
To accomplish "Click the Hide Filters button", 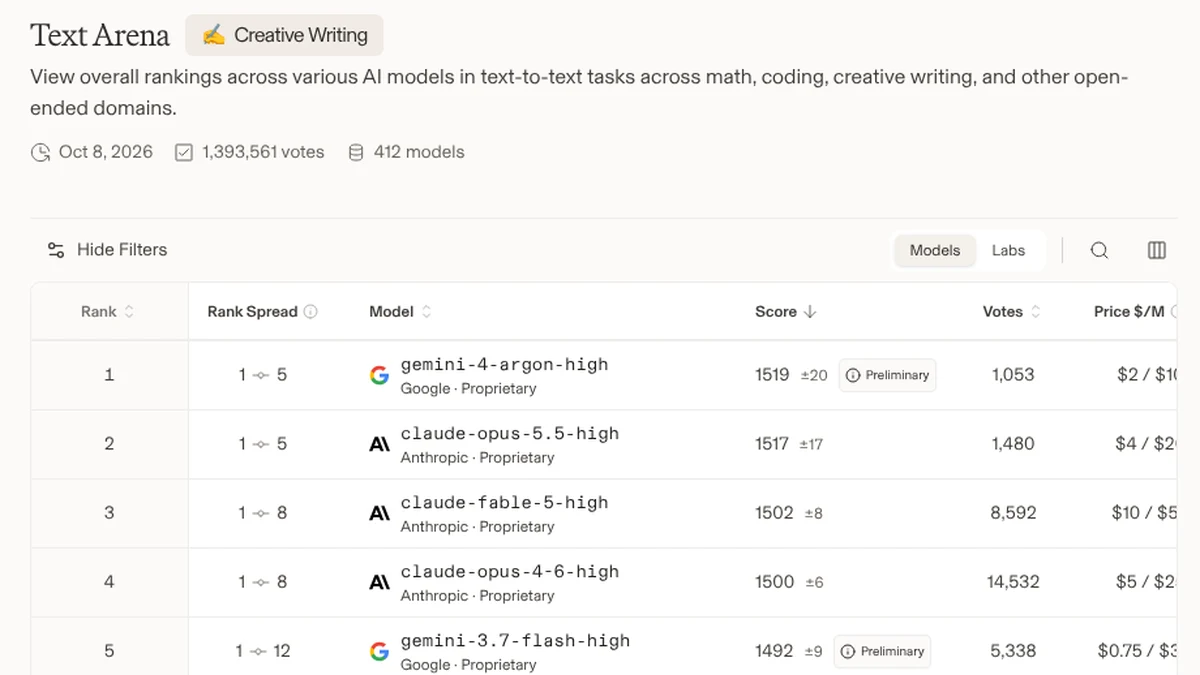I will tap(107, 250).
